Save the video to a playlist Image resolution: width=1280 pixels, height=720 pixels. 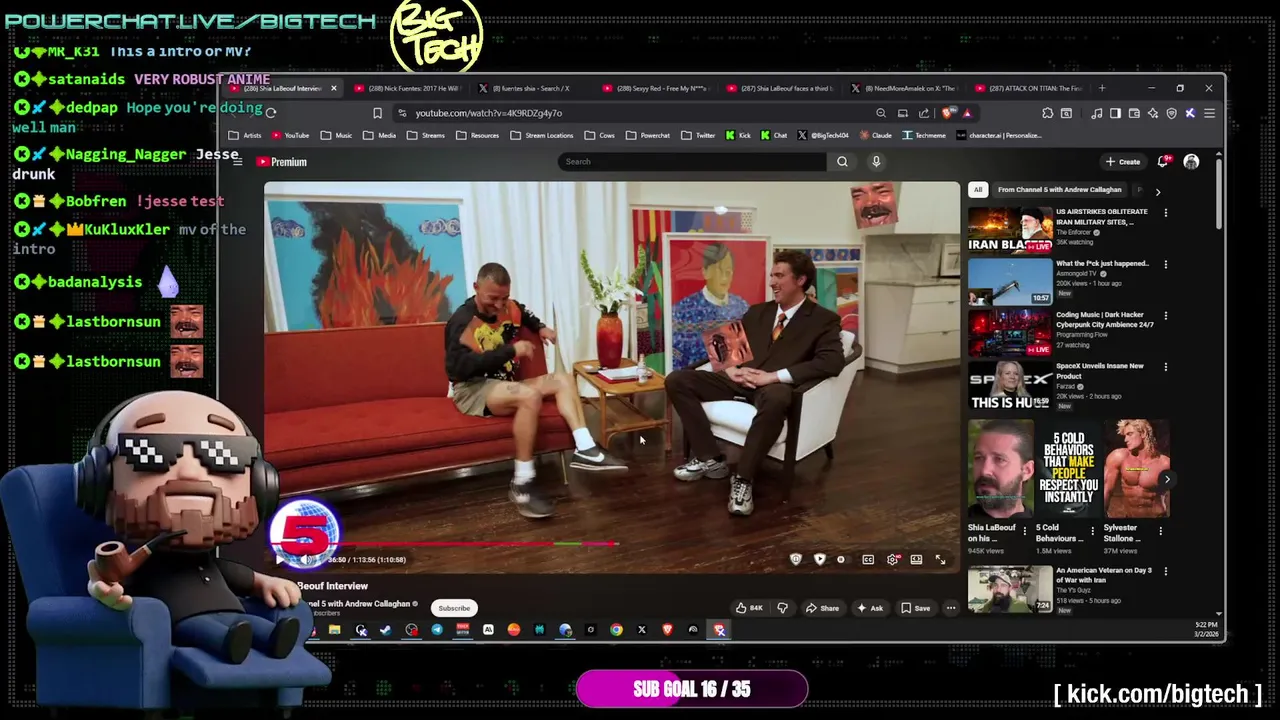916,608
